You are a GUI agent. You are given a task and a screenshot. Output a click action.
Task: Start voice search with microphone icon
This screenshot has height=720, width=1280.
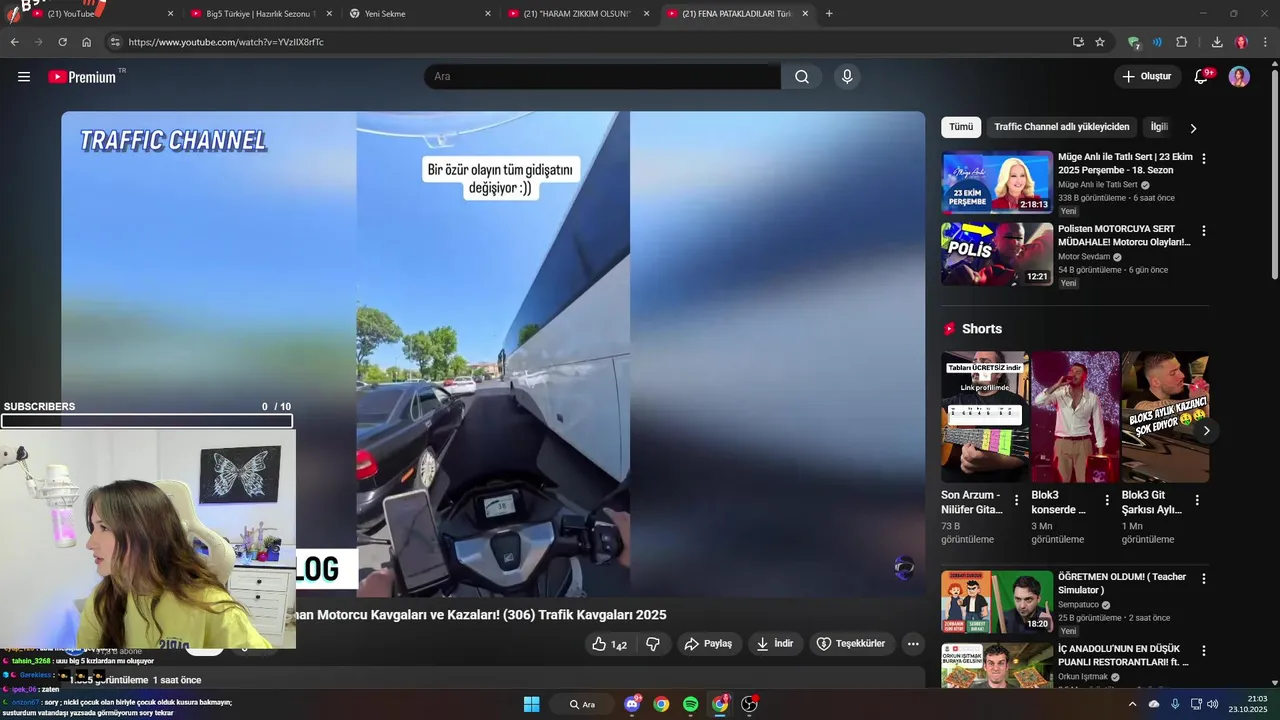coord(847,77)
